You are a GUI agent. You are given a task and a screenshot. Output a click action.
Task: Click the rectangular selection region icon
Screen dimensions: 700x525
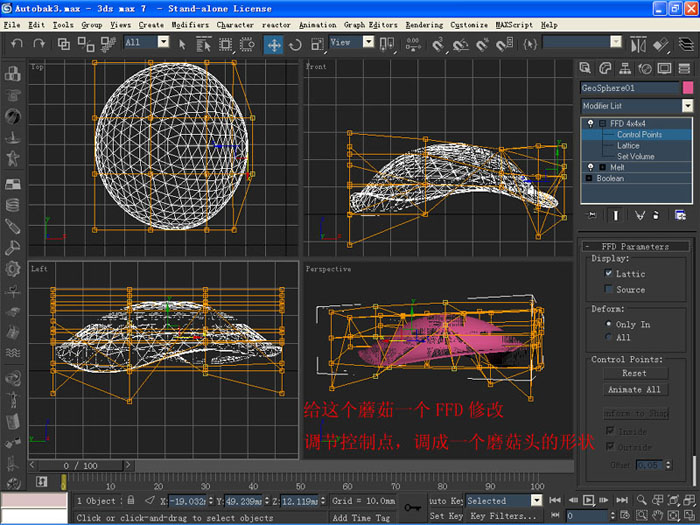(225, 44)
